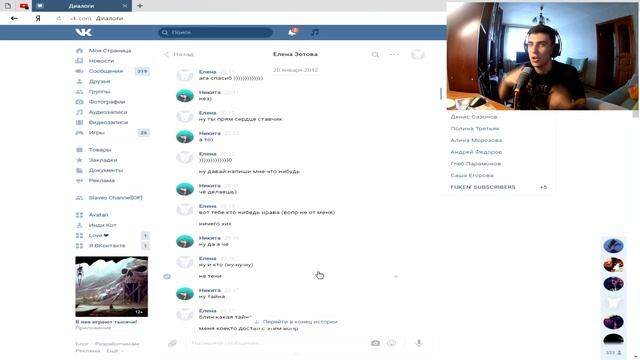Select friend Полина Третьяк in right list
The width and height of the screenshot is (640, 360).
475,129
